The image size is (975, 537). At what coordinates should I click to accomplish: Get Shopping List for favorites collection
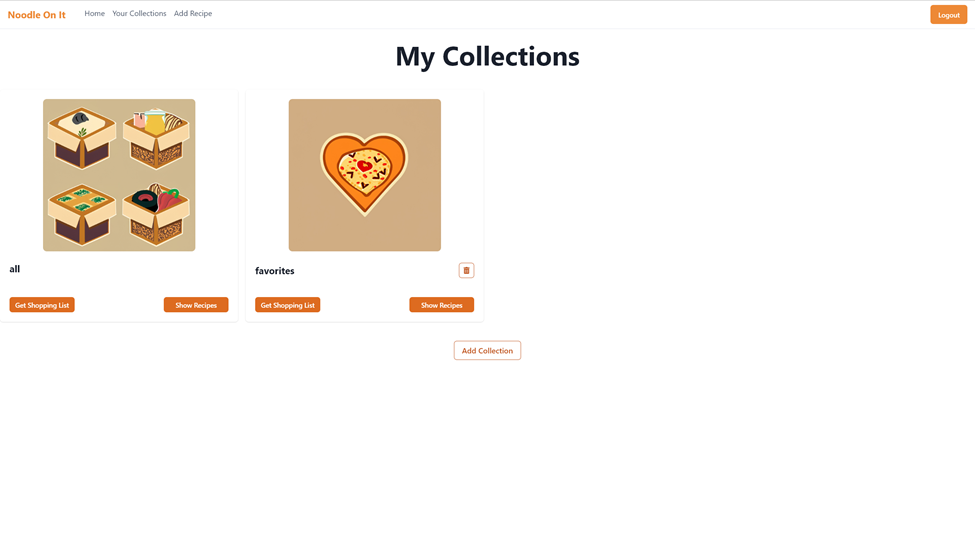pyautogui.click(x=287, y=305)
